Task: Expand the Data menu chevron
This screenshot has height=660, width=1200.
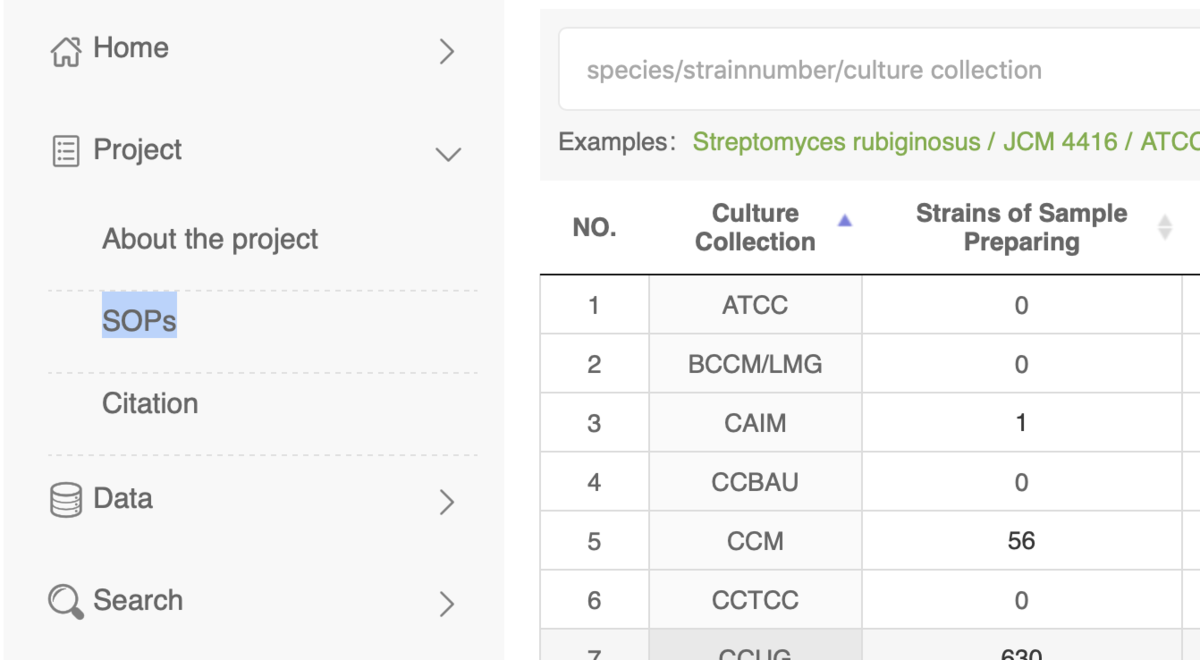Action: 447,502
